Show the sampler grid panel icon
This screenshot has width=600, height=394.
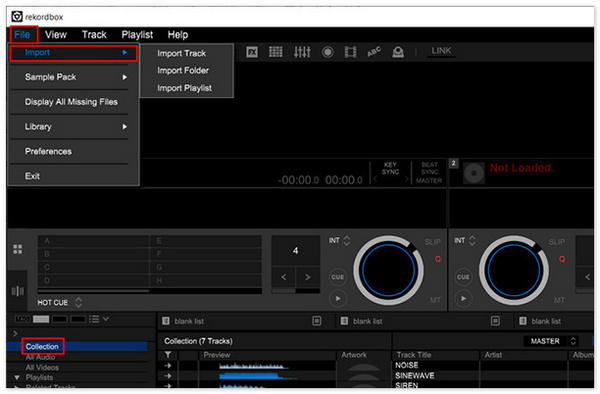[276, 52]
